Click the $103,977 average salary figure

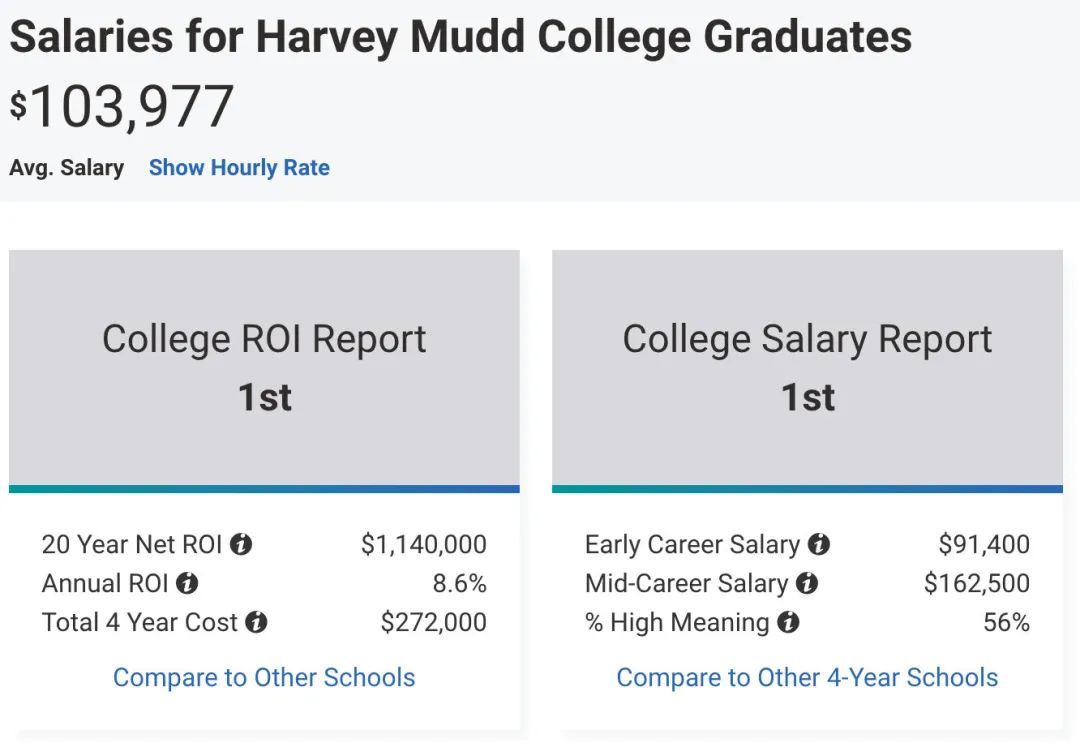coord(122,107)
